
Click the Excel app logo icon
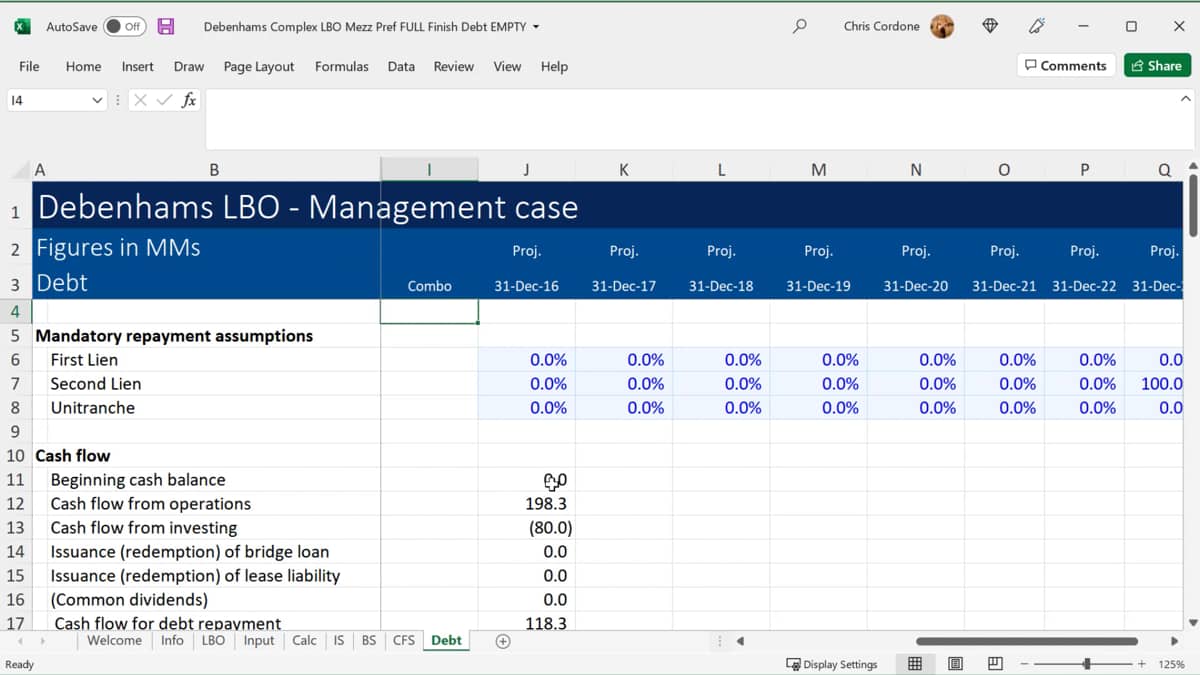[x=22, y=27]
